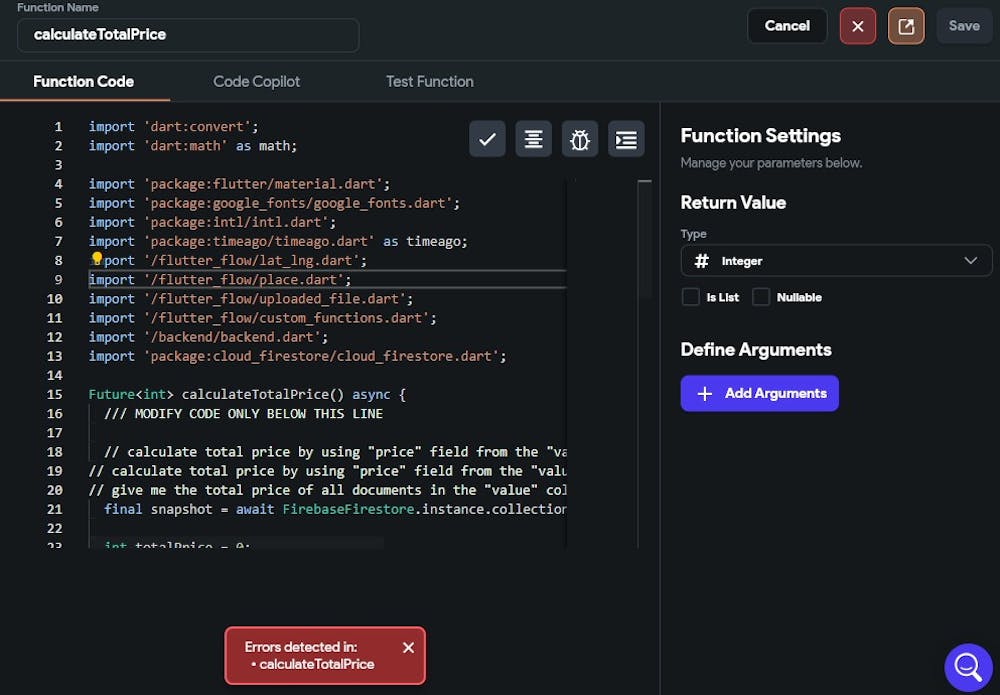
Task: Click the bug debug icon
Action: (580, 139)
